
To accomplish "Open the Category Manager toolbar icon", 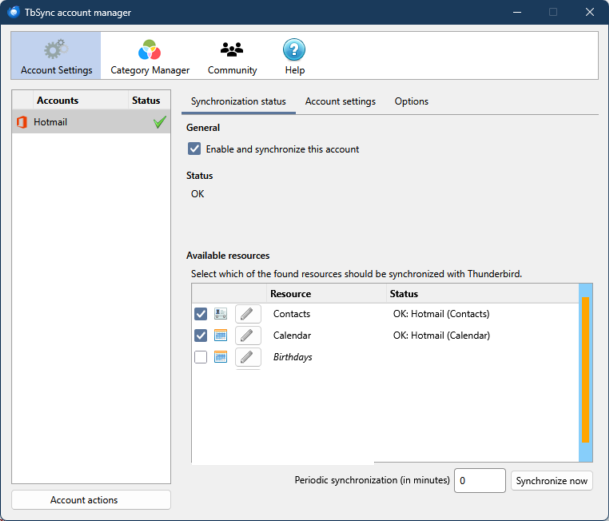I will (149, 50).
